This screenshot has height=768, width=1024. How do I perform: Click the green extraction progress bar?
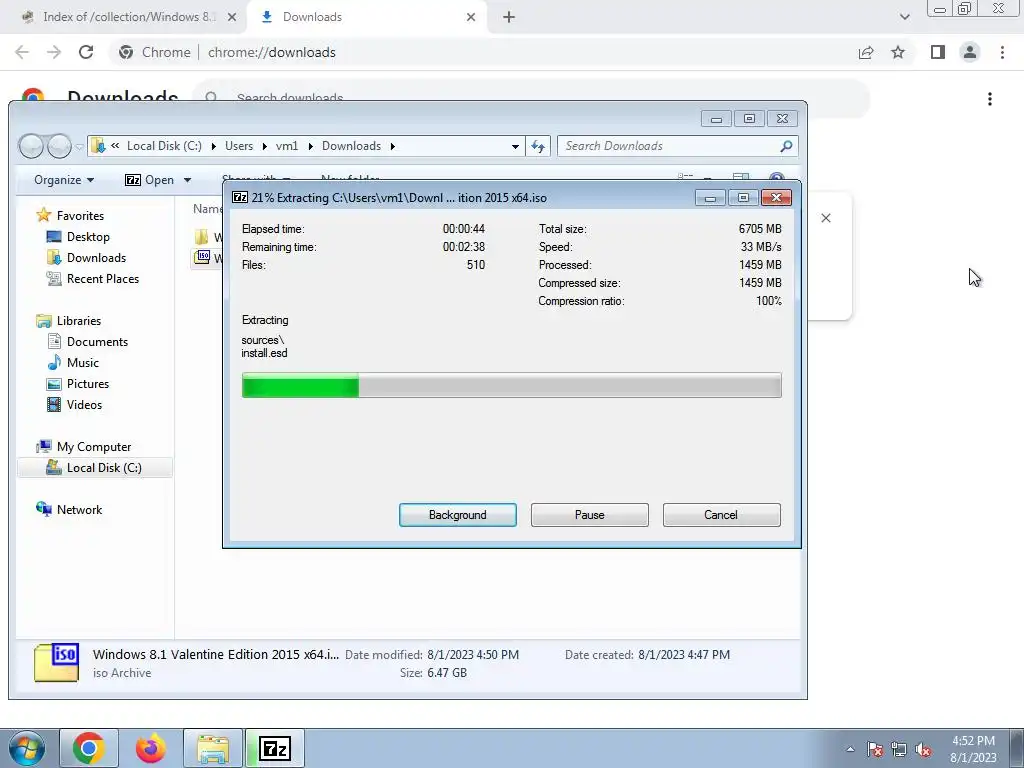(511, 385)
